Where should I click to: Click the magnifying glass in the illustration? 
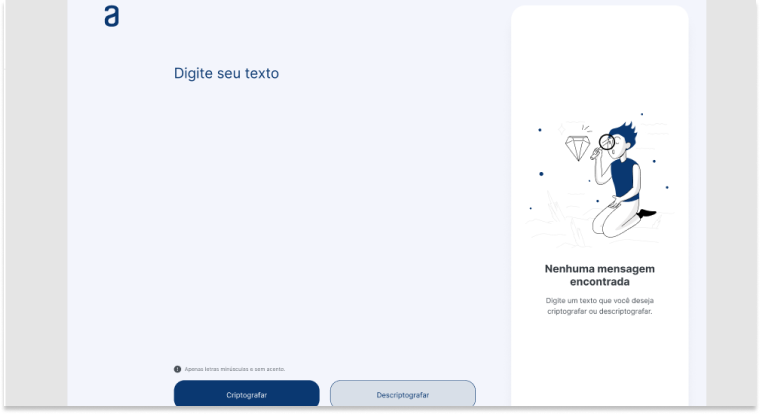pos(607,142)
